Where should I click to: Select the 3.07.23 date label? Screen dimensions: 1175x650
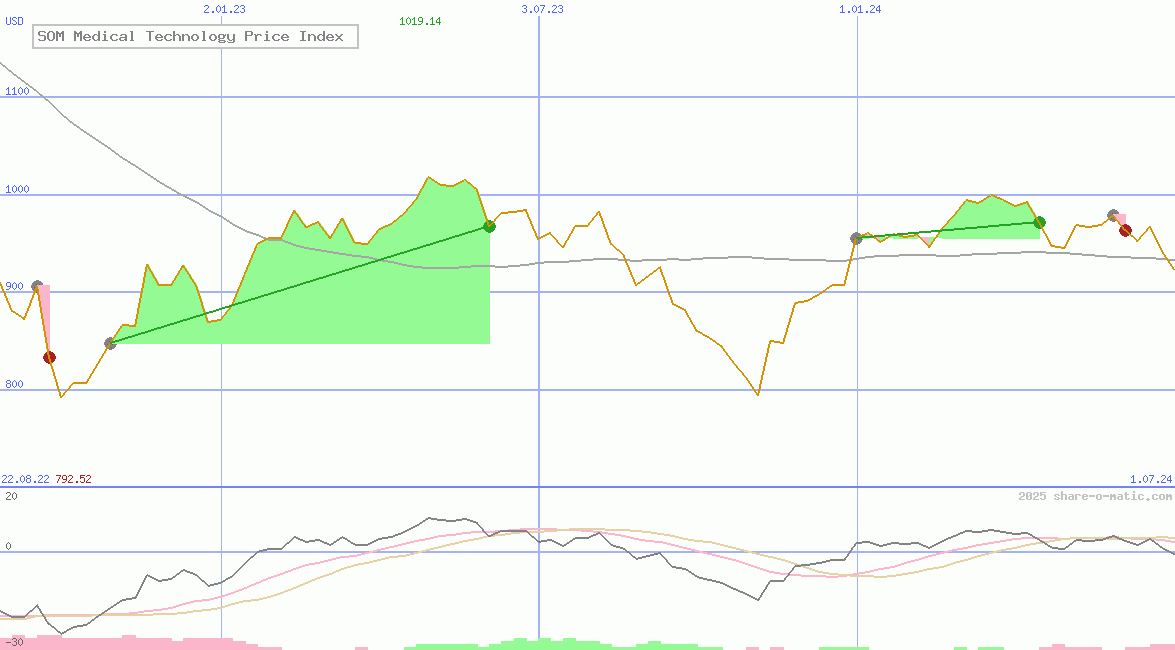coord(542,9)
